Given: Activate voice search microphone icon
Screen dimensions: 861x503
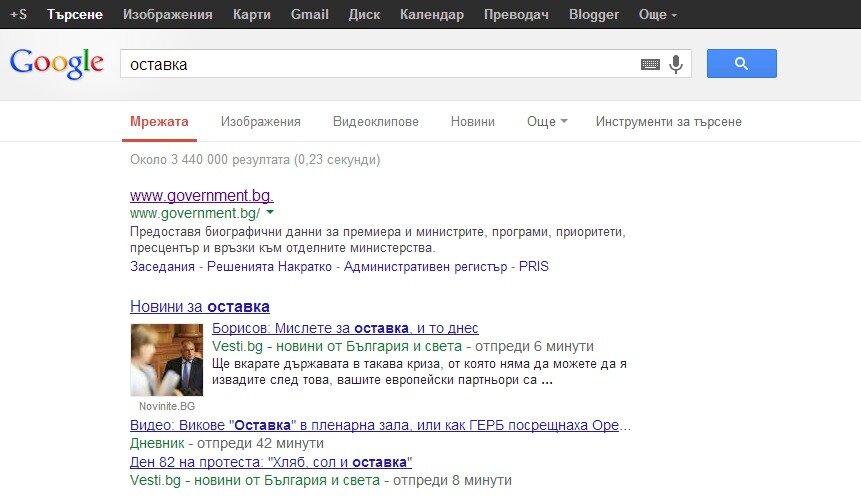Looking at the screenshot, I should (x=676, y=64).
